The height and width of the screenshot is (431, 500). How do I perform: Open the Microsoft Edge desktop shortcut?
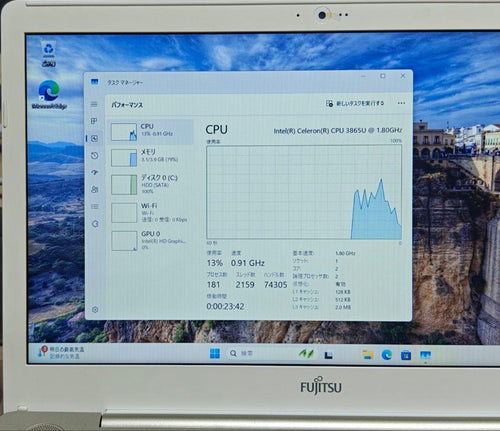click(x=49, y=94)
